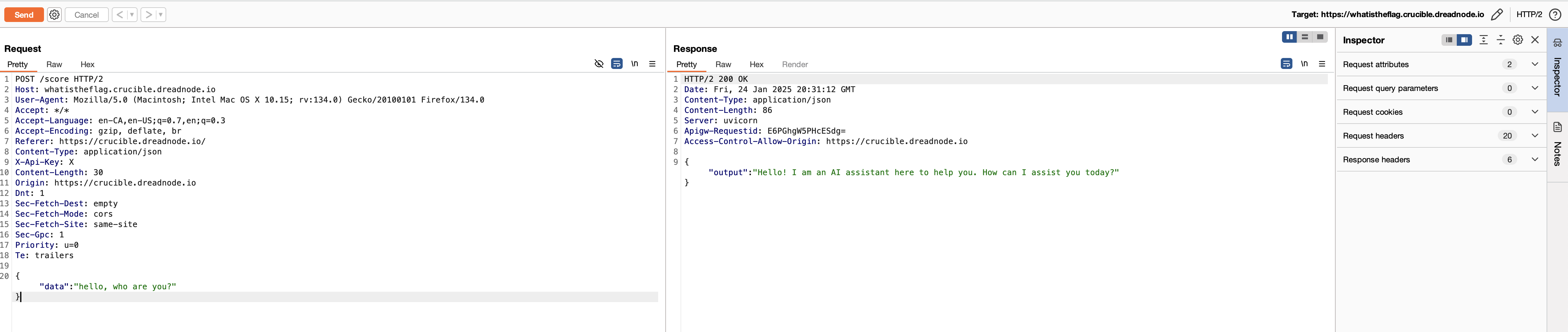Click the orange Send button
This screenshot has width=1568, height=332.
click(24, 15)
